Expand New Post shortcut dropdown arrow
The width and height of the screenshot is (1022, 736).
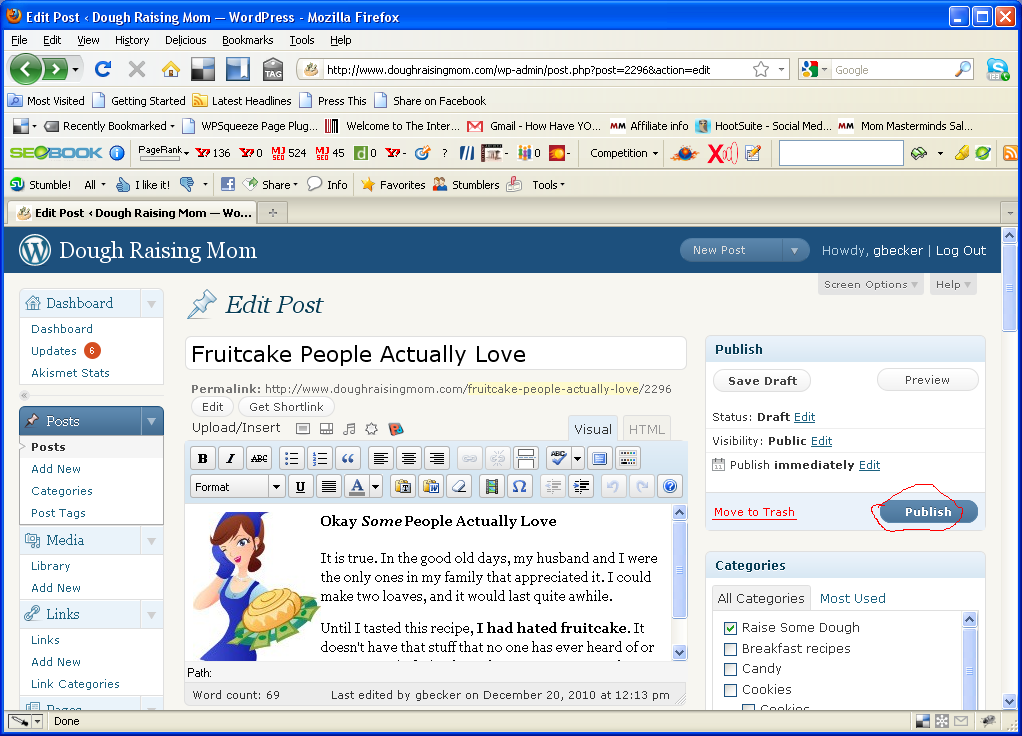pyautogui.click(x=794, y=250)
